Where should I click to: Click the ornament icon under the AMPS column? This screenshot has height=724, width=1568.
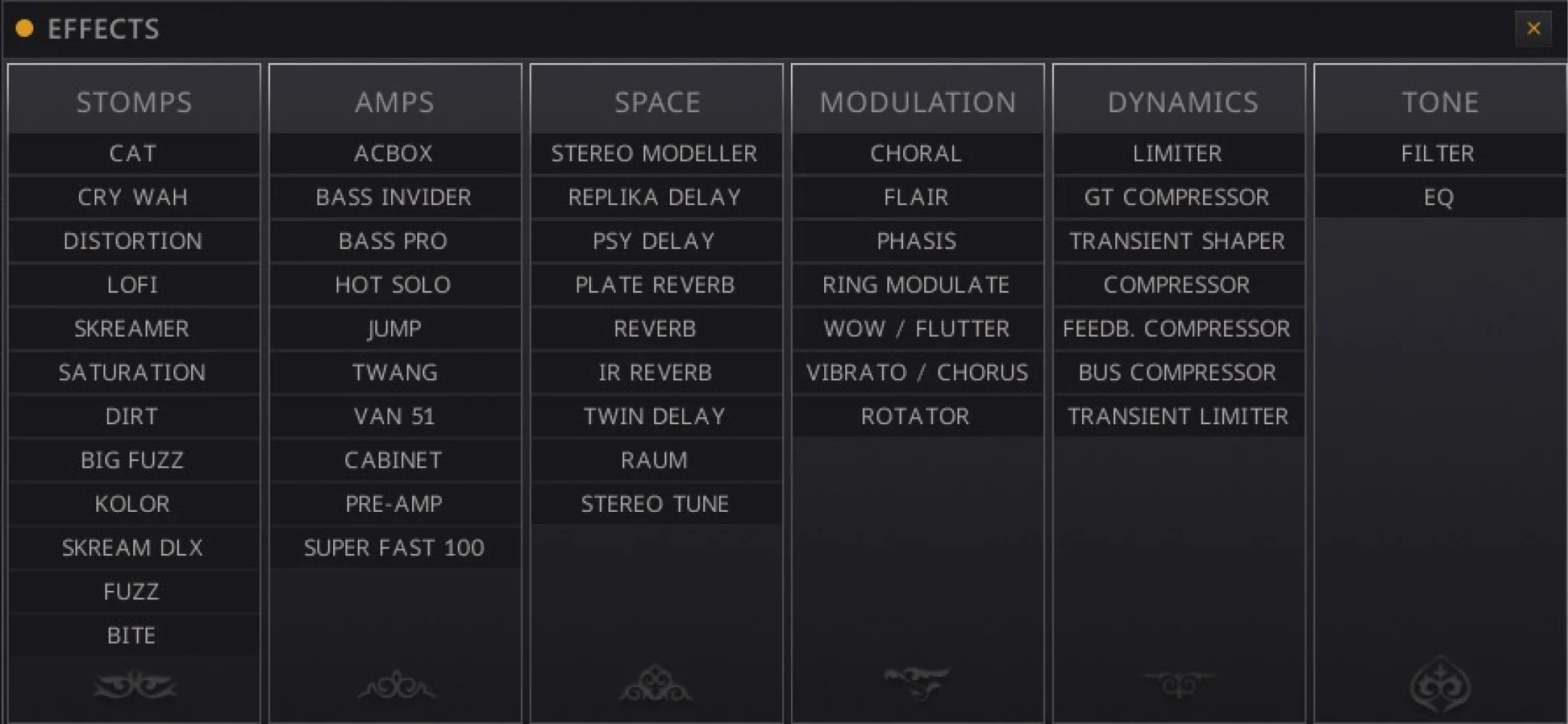pyautogui.click(x=395, y=684)
